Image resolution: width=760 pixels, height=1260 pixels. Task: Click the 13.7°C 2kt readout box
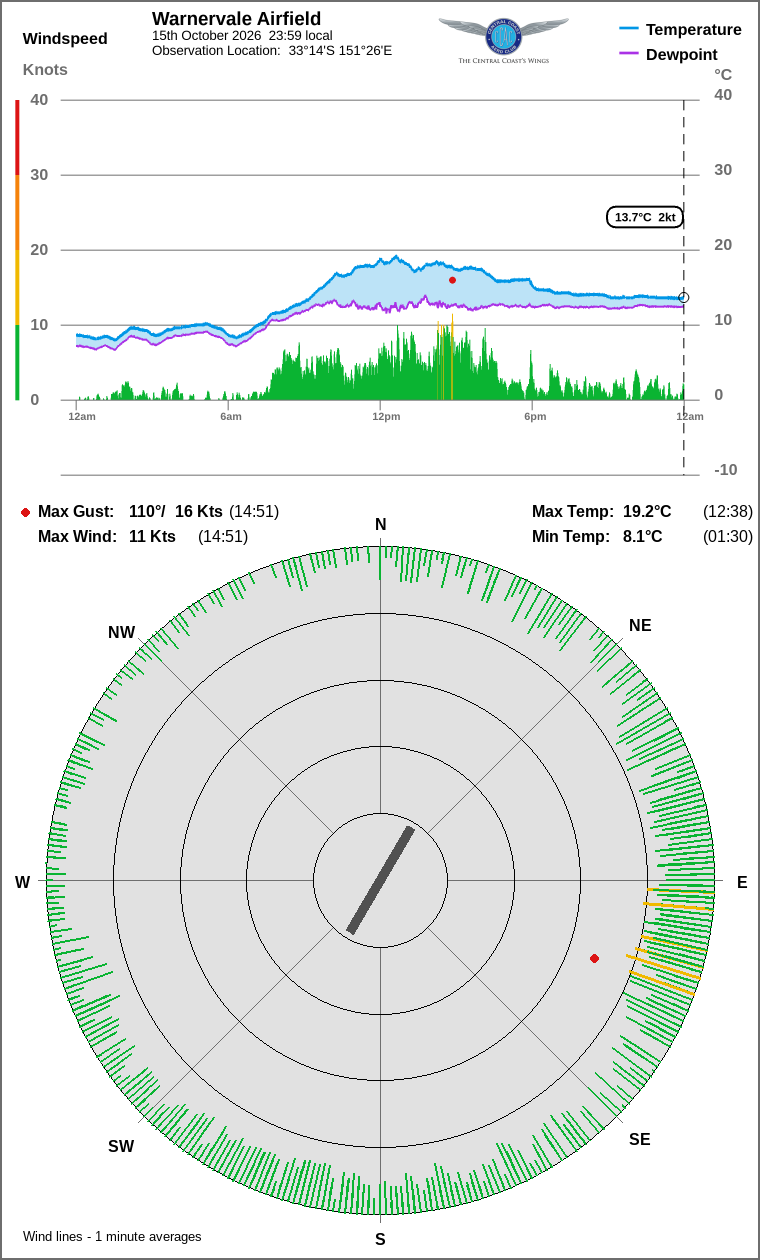coord(645,217)
